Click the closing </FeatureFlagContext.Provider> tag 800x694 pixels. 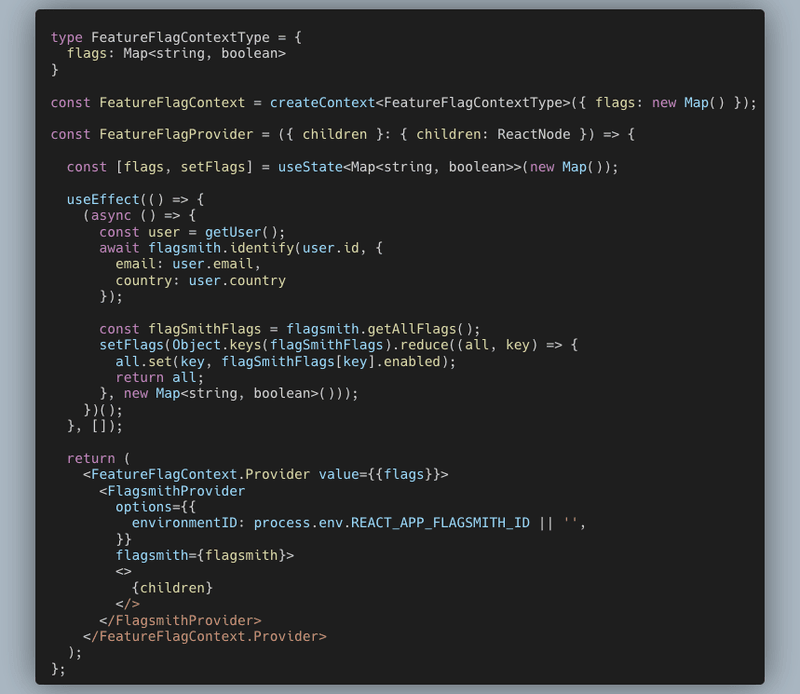click(x=205, y=637)
